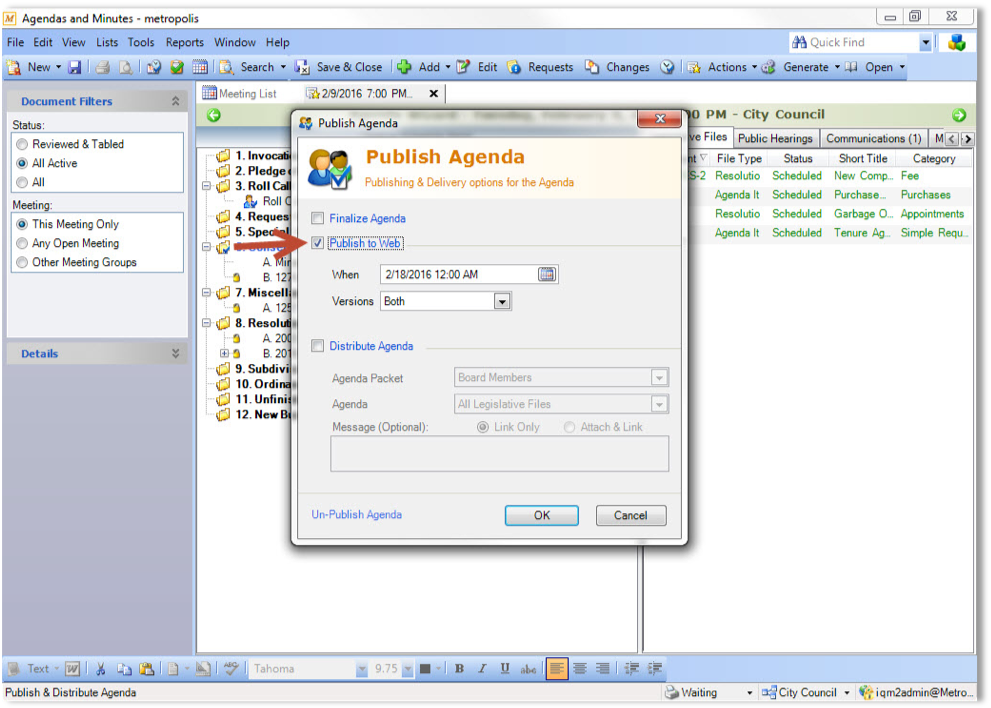Click the Paste clipboard icon
991x708 pixels.
click(x=147, y=669)
